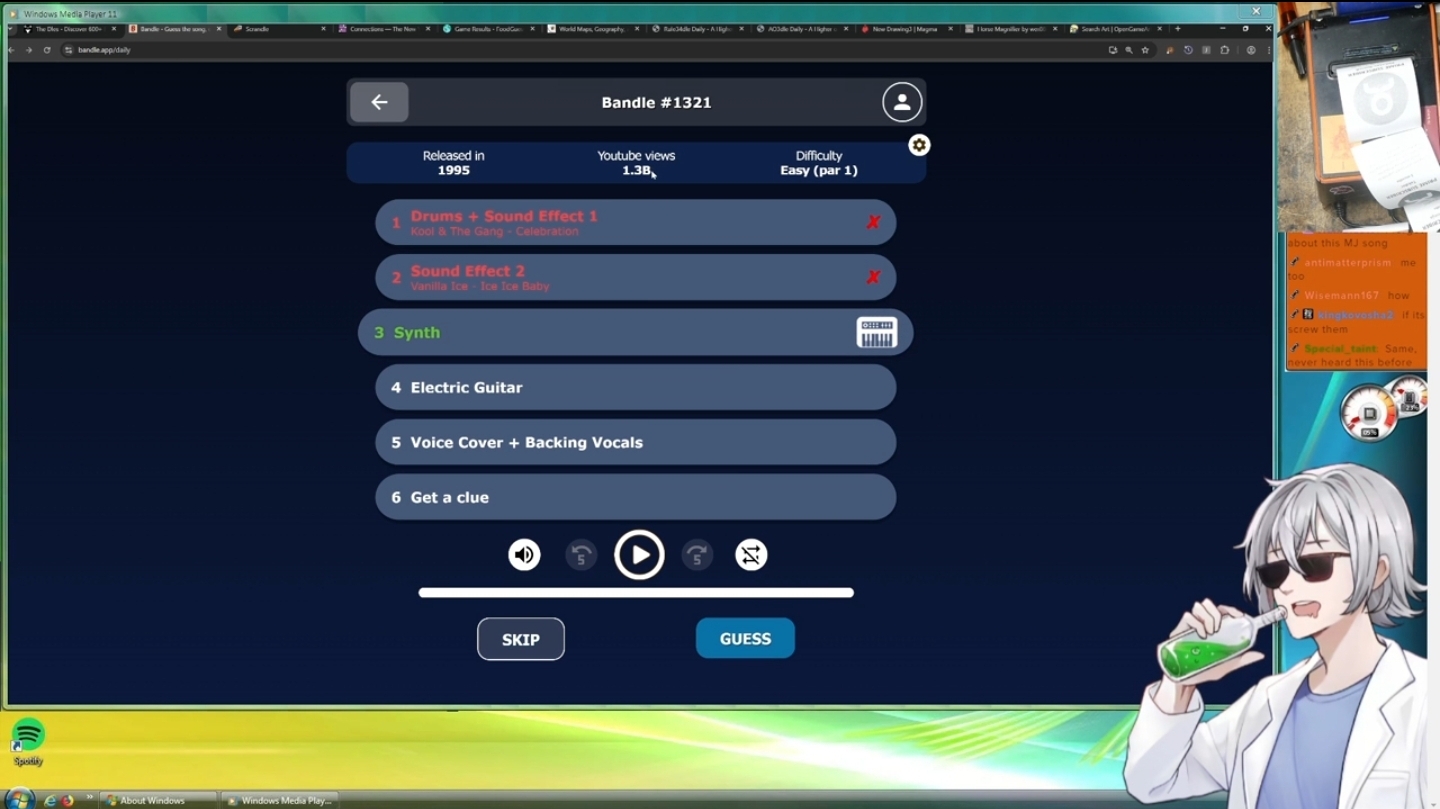Click the CPU meter desktop gadget
Viewport: 1440px width, 809px height.
coord(1369,413)
